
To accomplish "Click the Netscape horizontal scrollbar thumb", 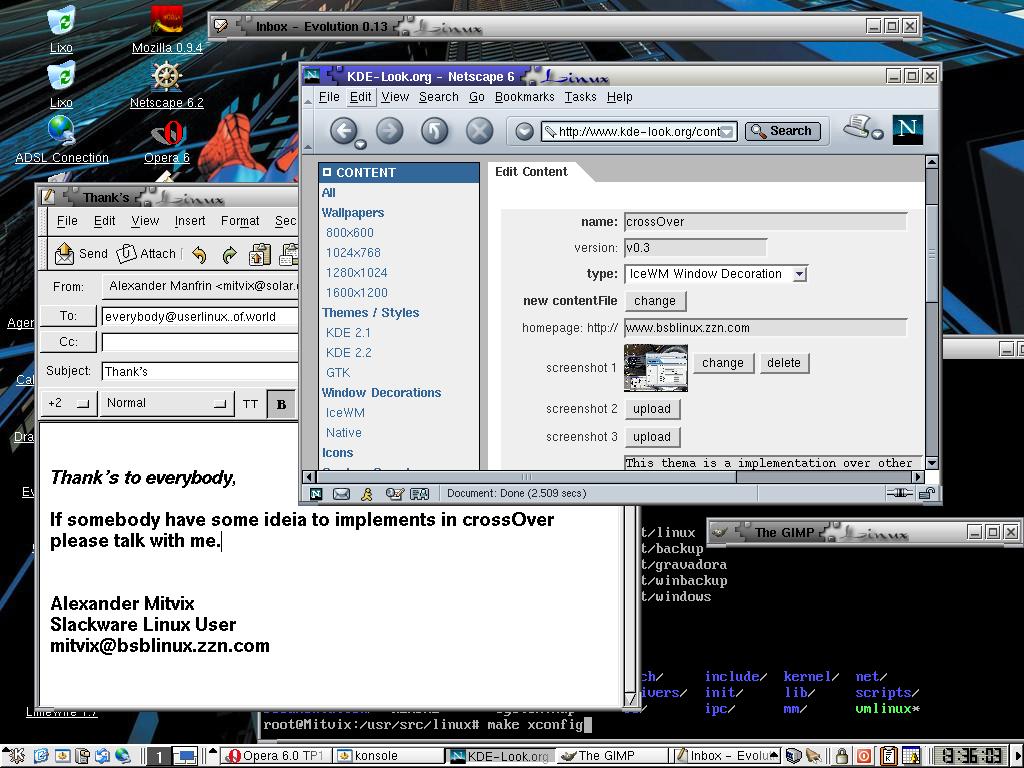I will pos(526,477).
